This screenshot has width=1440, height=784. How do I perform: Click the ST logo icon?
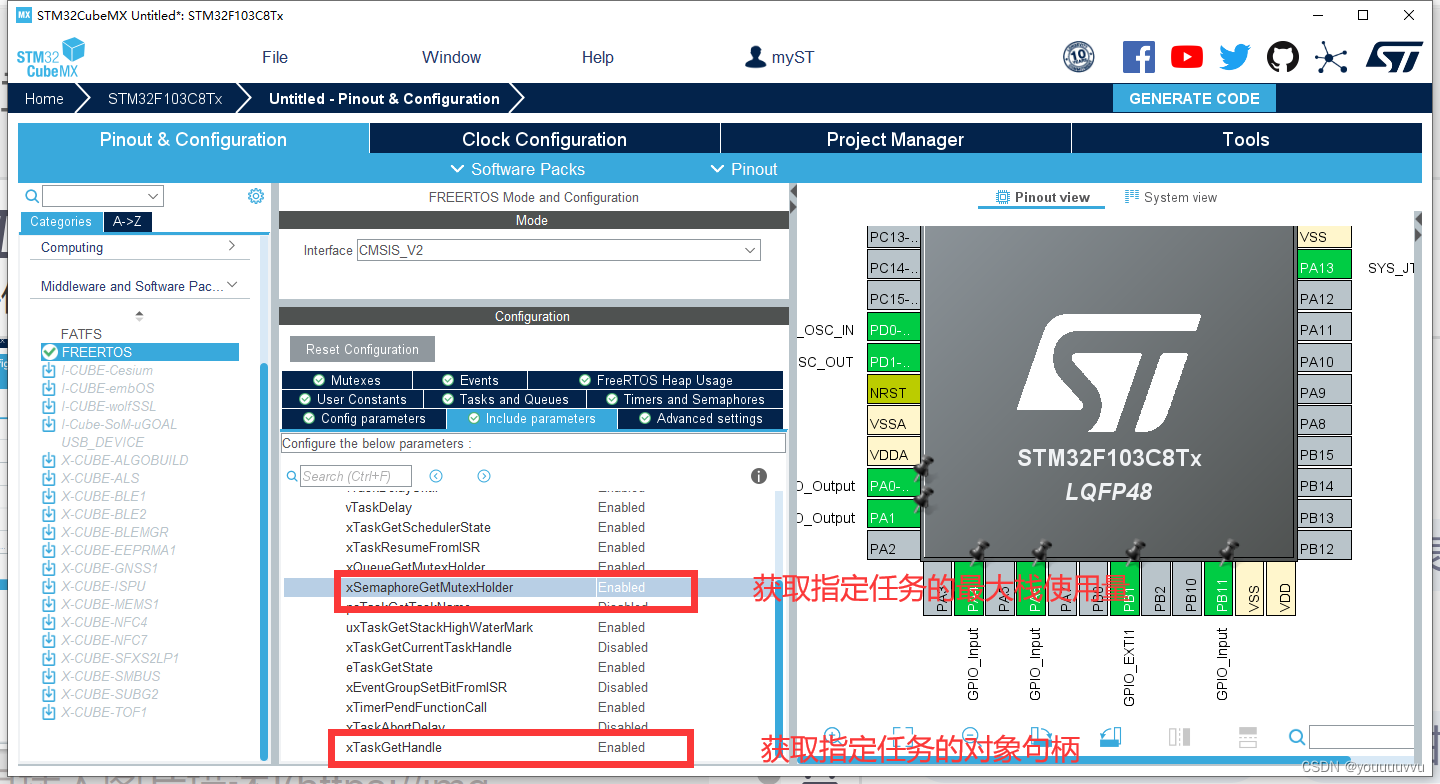[1394, 57]
